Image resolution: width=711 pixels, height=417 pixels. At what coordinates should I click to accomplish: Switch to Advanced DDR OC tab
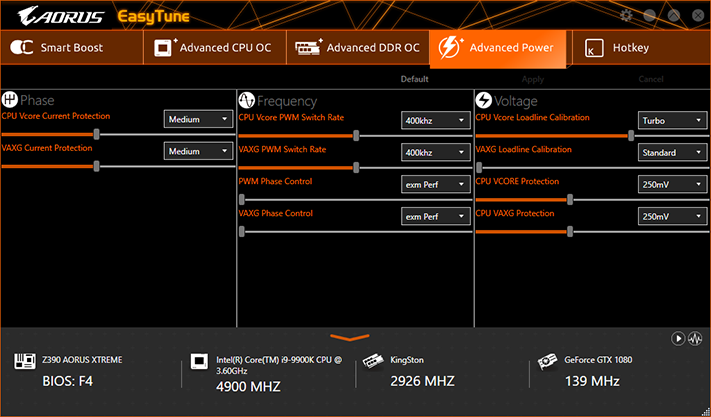pyautogui.click(x=357, y=48)
